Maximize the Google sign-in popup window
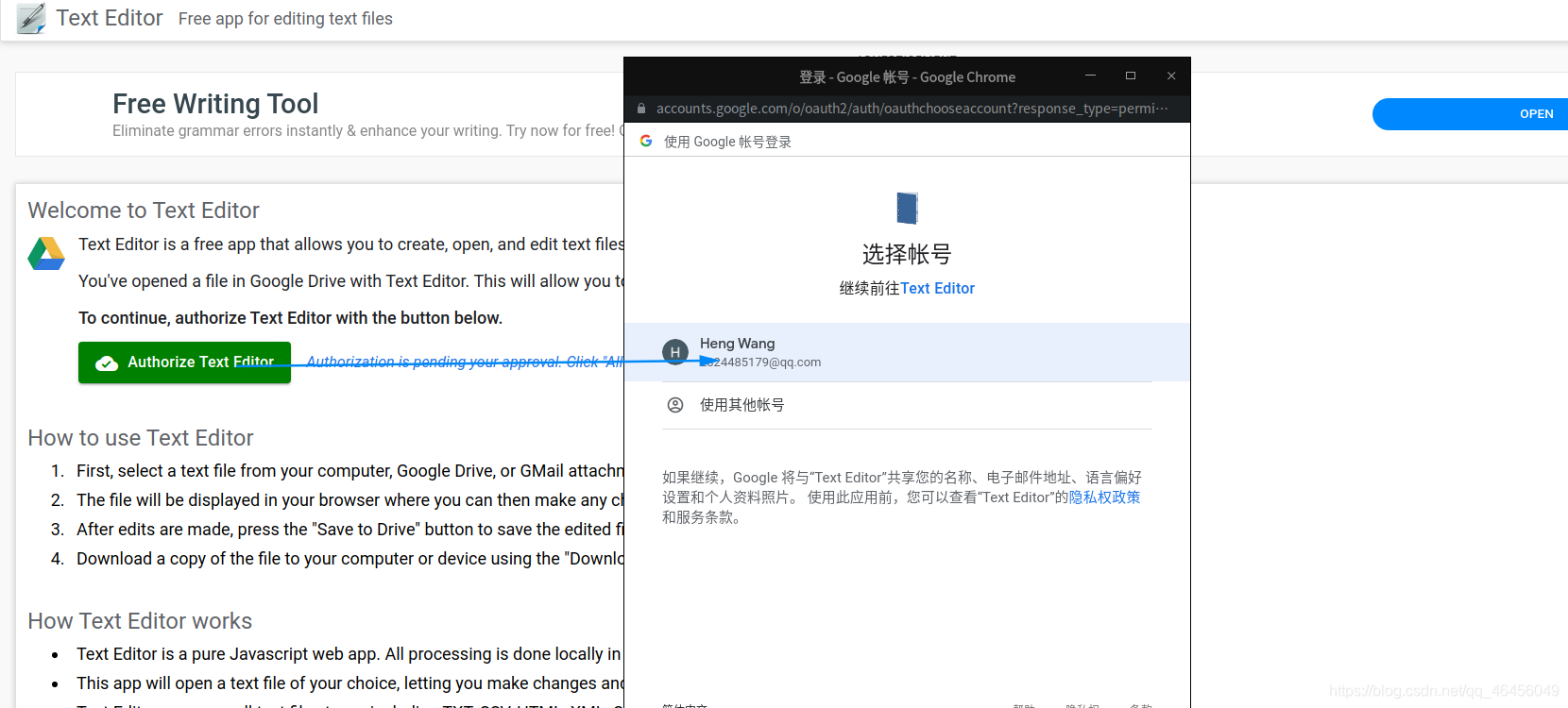1568x708 pixels. point(1131,76)
